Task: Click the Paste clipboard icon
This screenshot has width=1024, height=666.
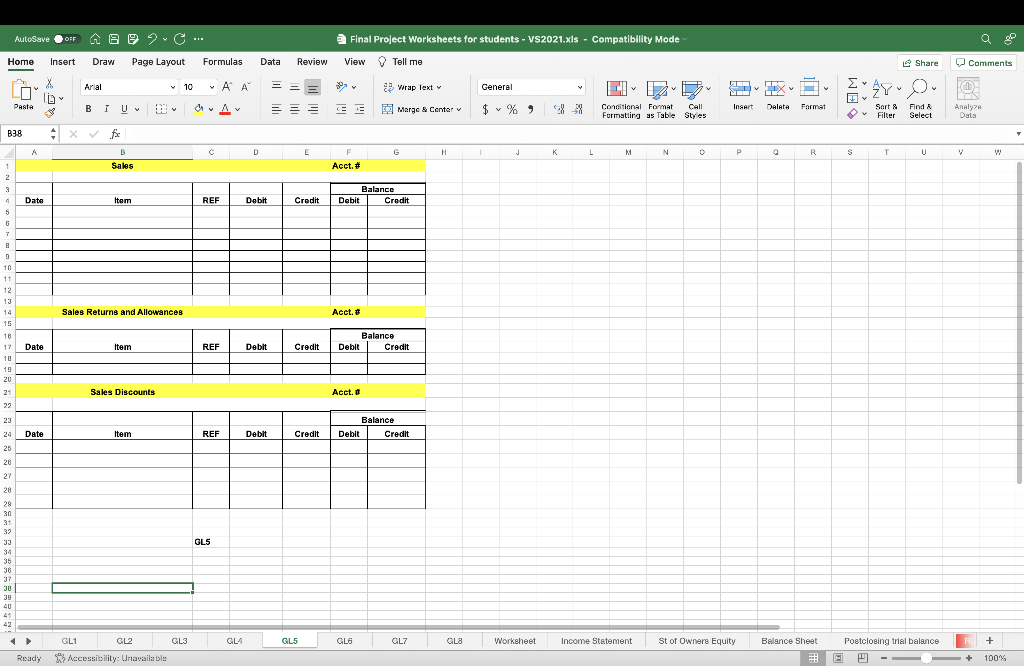Action: pos(22,91)
